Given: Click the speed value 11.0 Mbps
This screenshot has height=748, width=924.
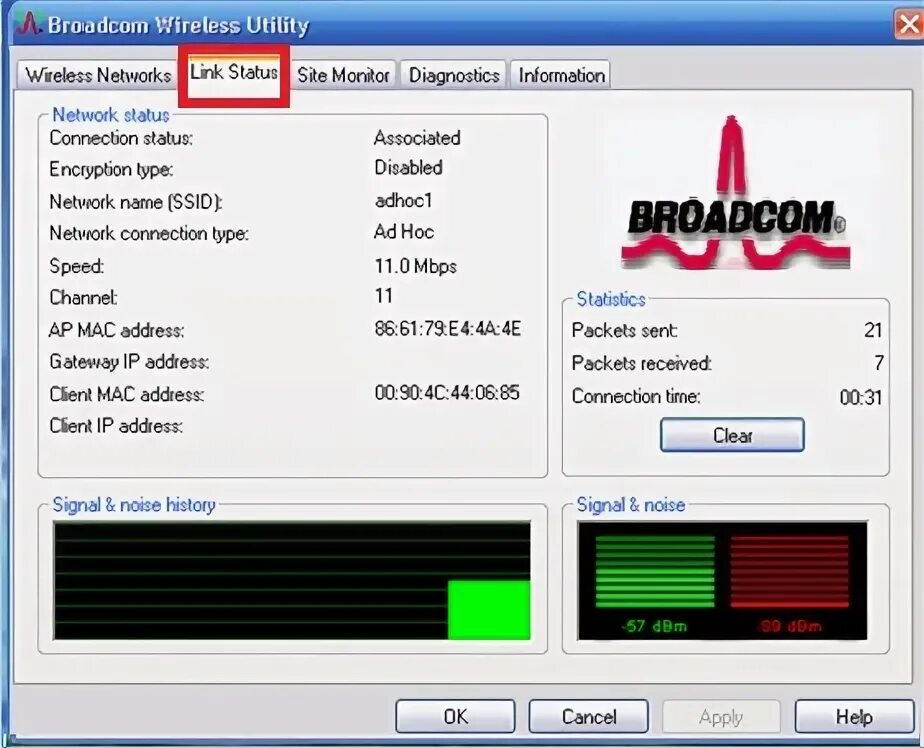Looking at the screenshot, I should 415,266.
